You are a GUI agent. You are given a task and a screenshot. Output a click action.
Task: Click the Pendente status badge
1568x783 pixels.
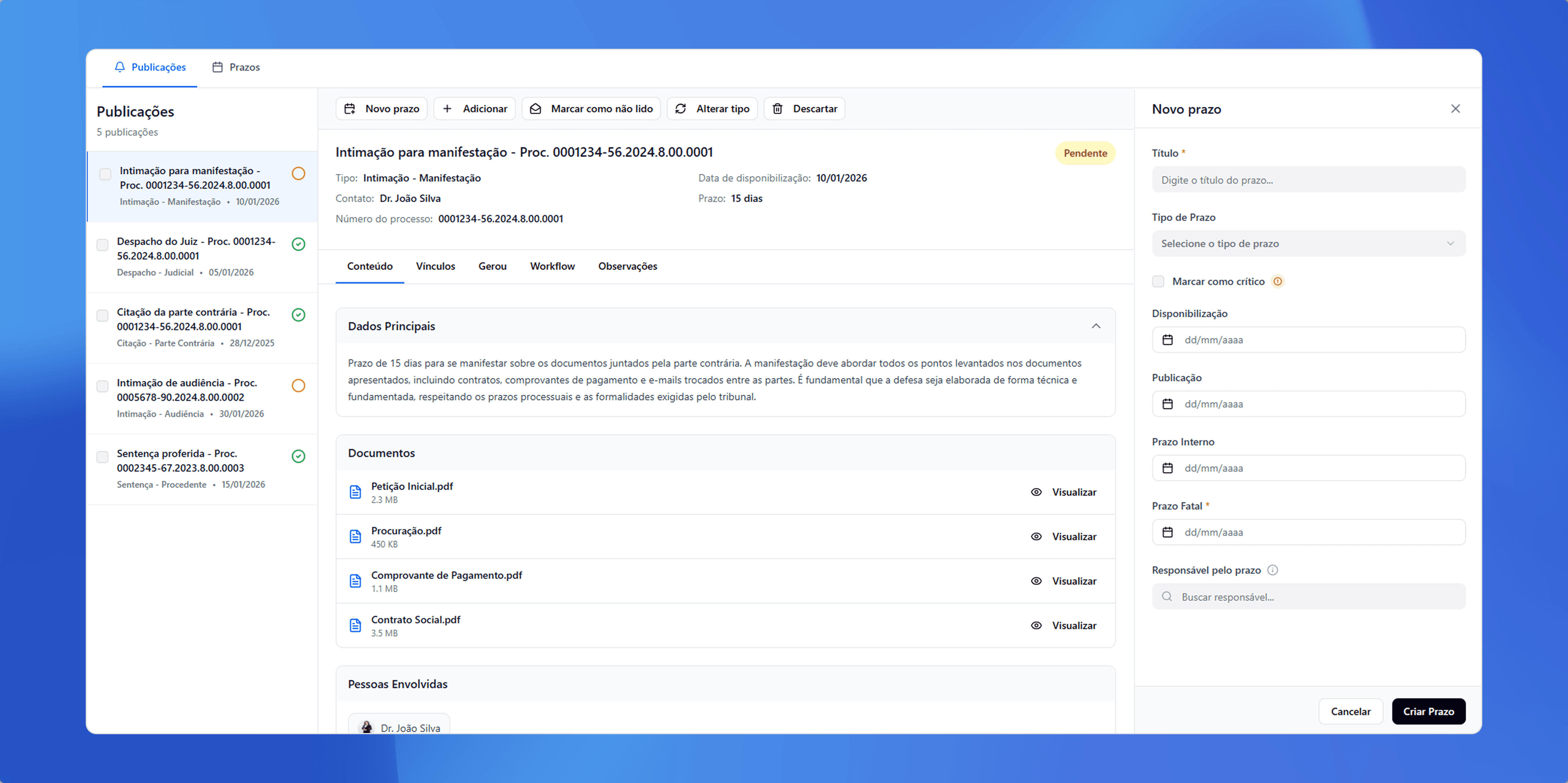click(1085, 153)
